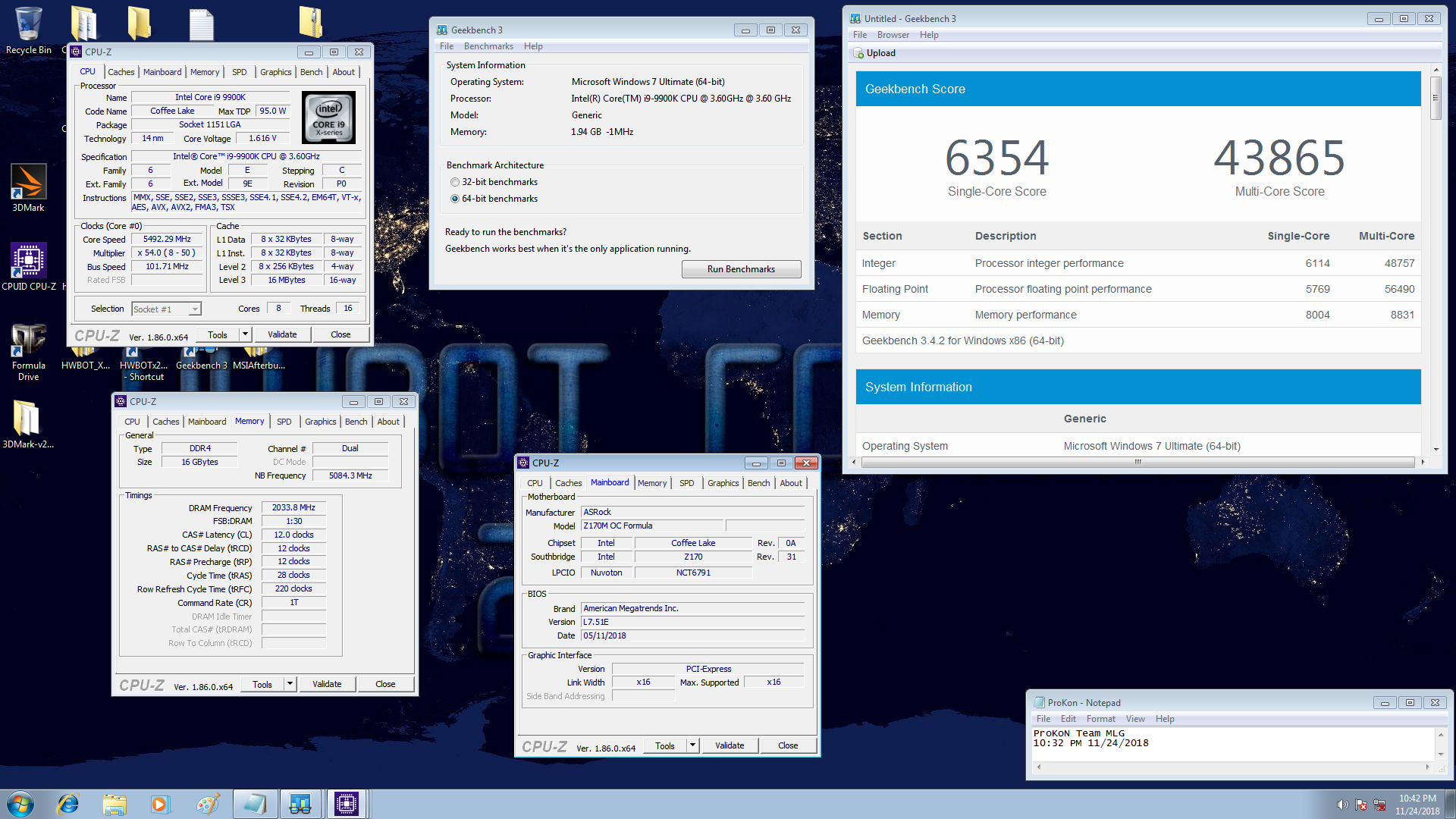The image size is (1456, 819).
Task: Click the CPU-Z Memory window title icon
Action: pos(121,402)
